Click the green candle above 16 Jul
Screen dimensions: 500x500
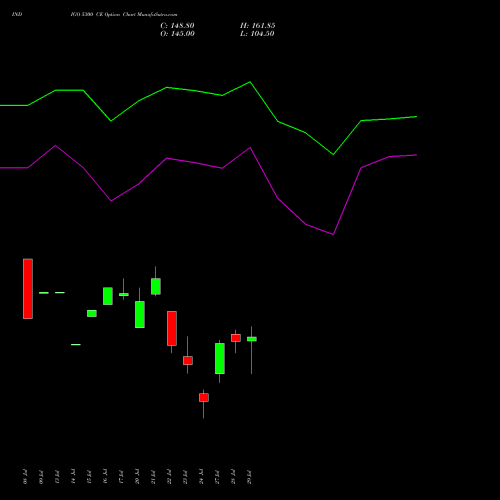(108, 296)
